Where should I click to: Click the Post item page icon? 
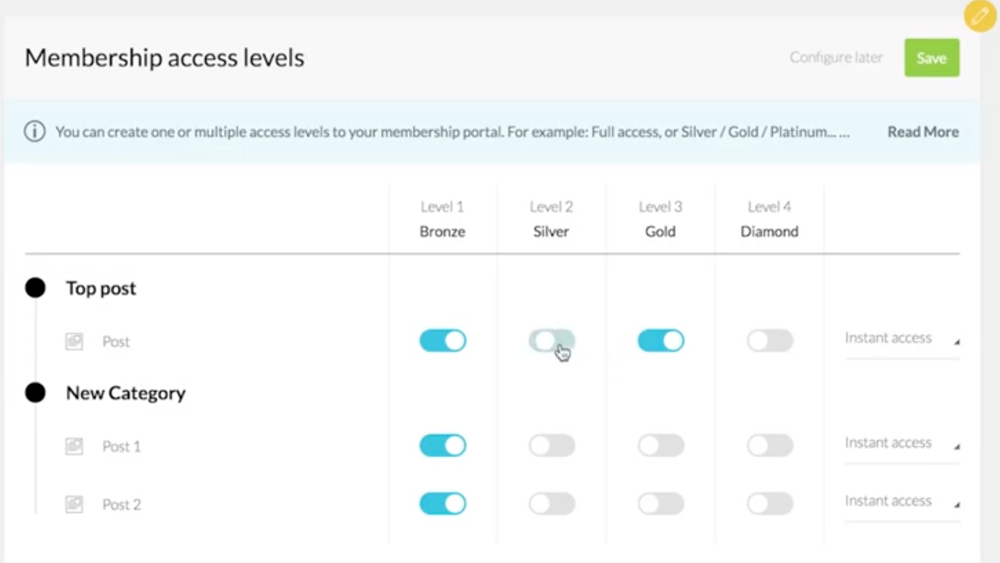[x=74, y=342]
